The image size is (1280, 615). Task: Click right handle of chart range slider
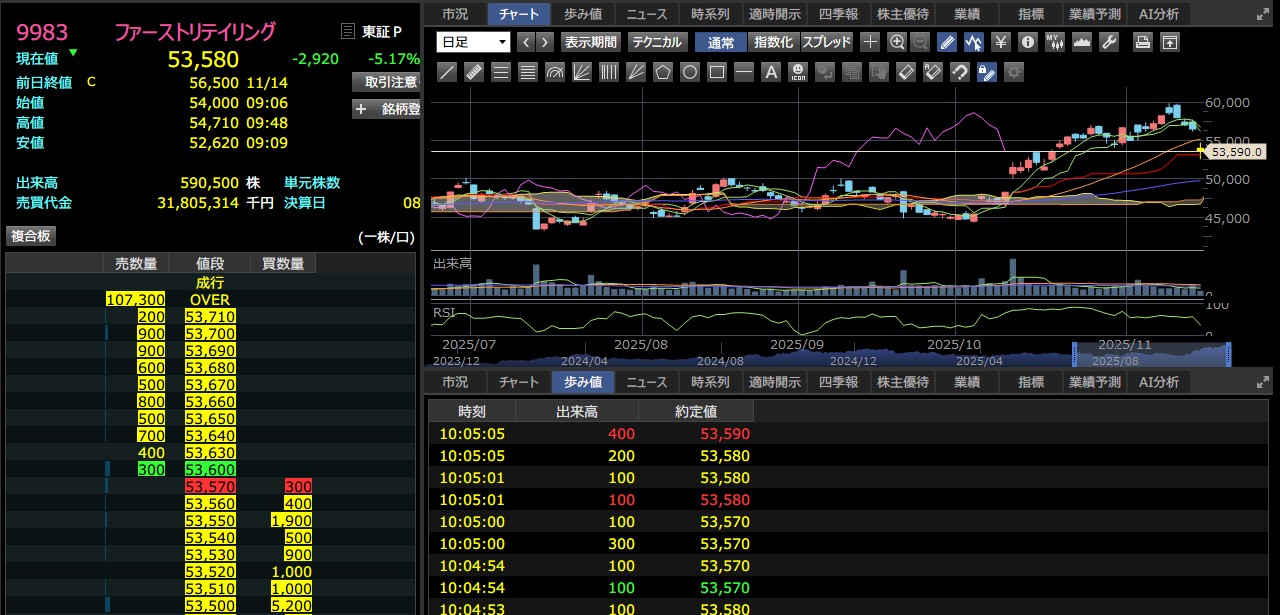click(1229, 354)
